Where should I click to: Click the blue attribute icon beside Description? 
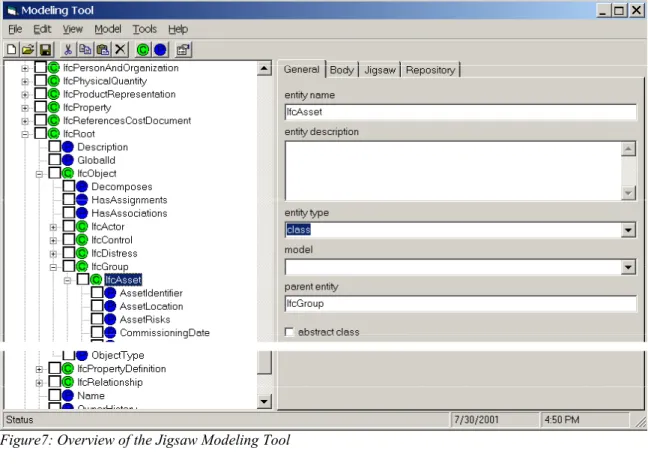click(x=68, y=147)
